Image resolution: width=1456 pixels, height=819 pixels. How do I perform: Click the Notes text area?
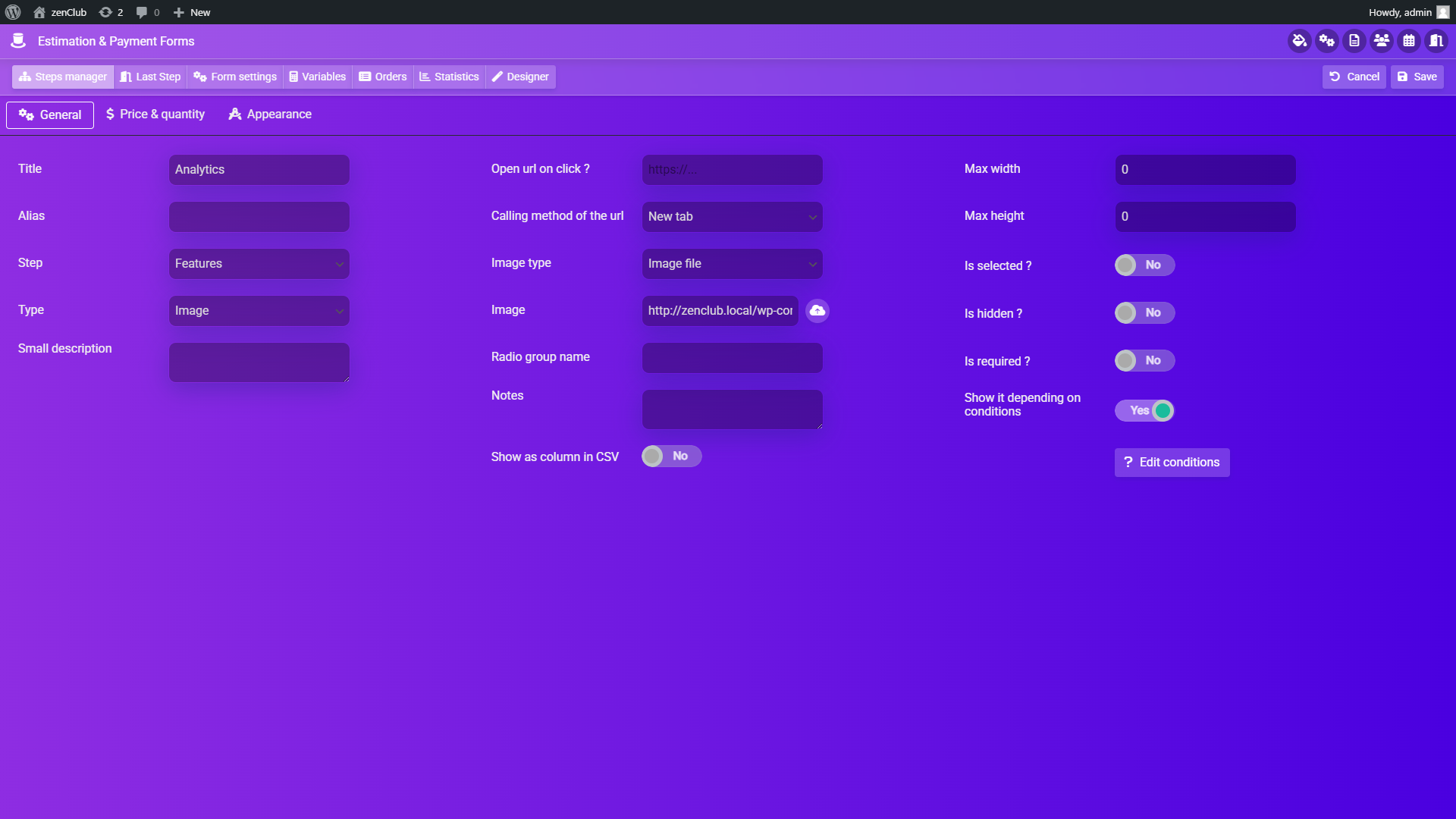[733, 409]
